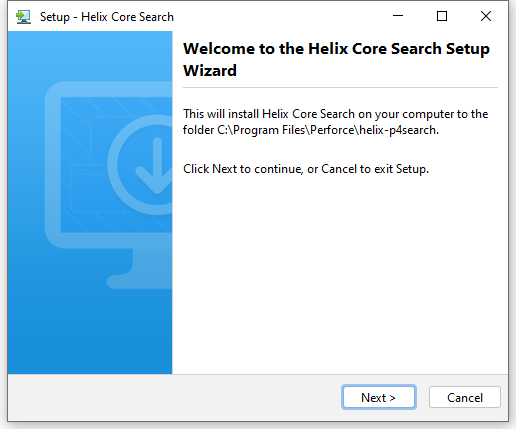Click the 'Welcome to the Helix Core Search Setup' heading

point(337,49)
